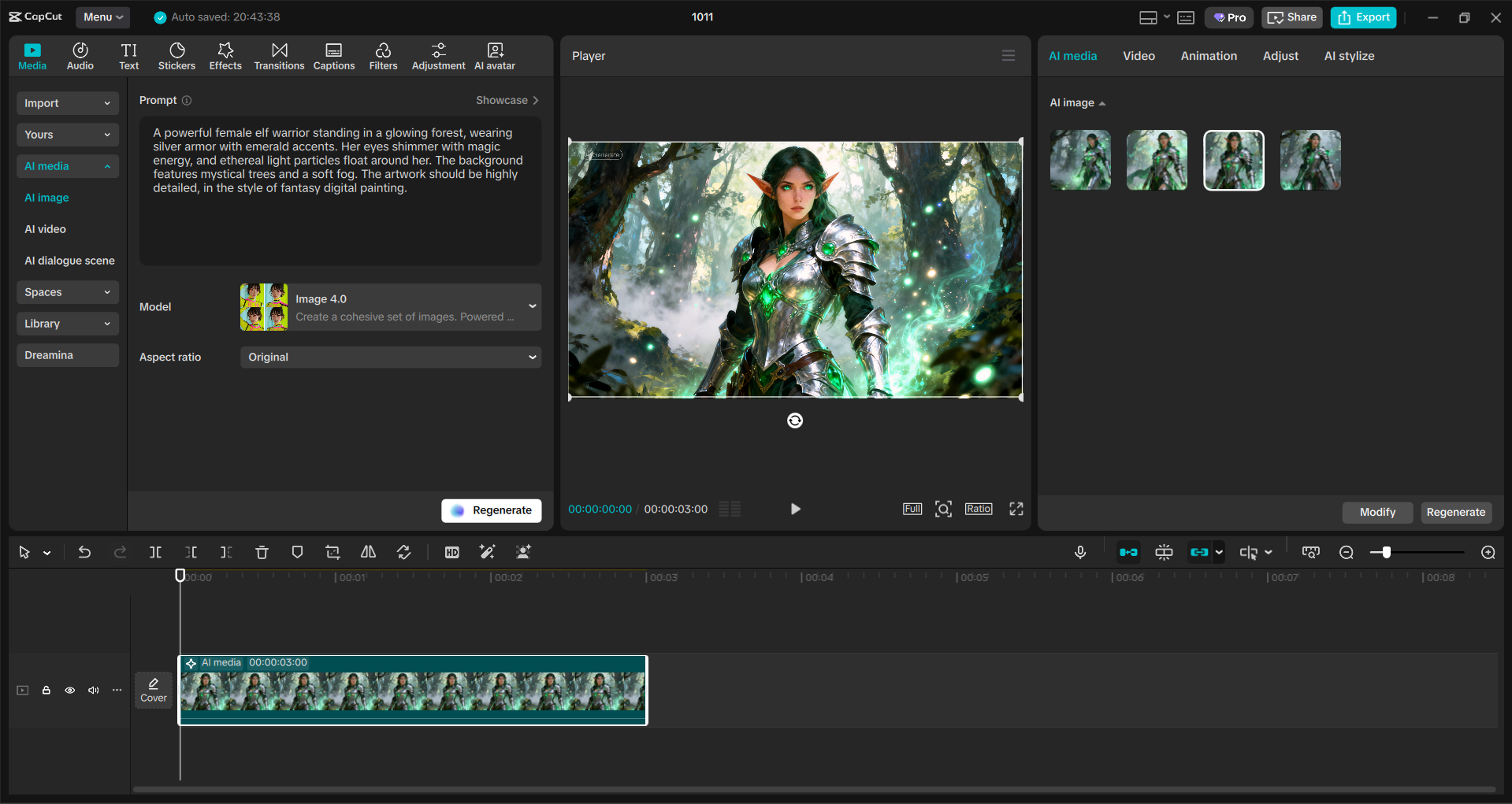Select the Transitions tool

point(279,55)
